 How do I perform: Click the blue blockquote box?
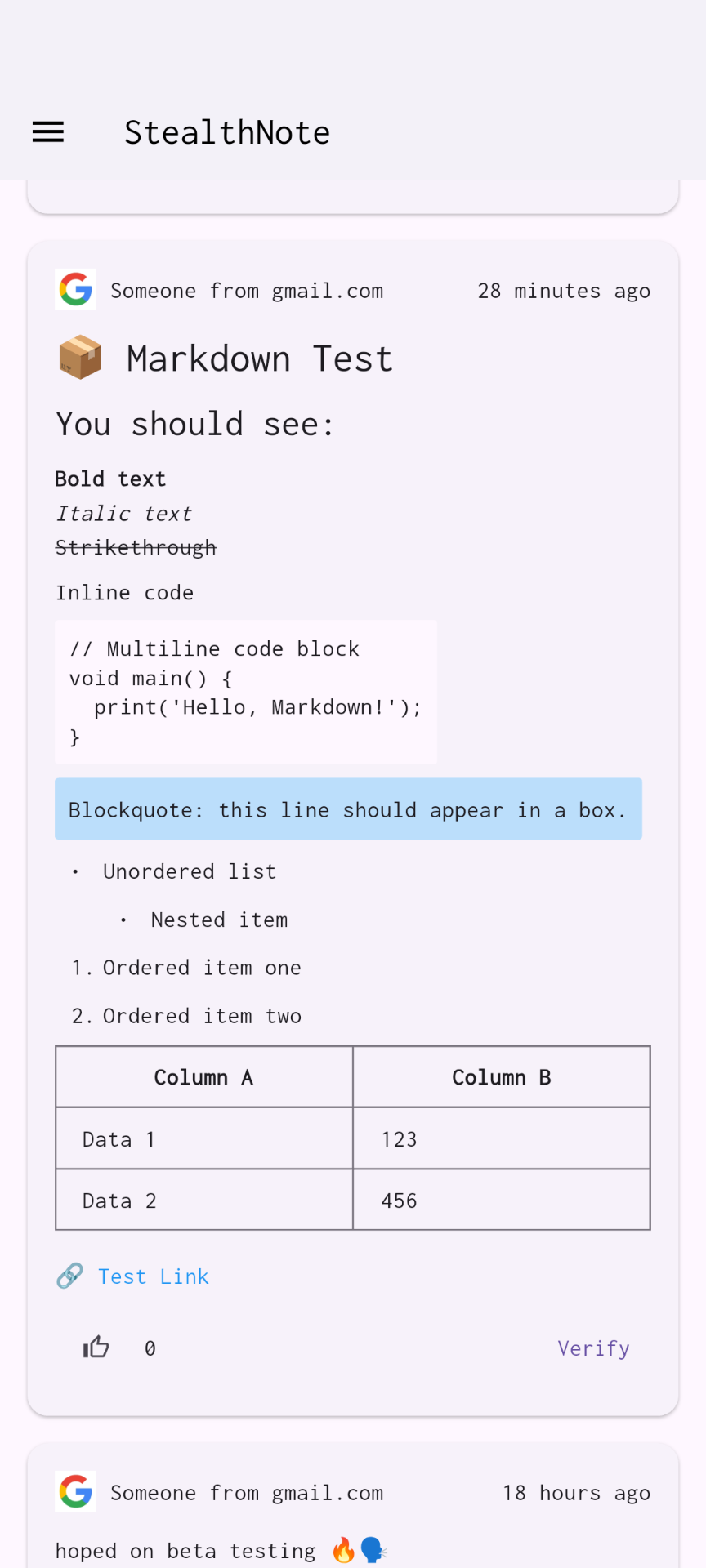348,808
